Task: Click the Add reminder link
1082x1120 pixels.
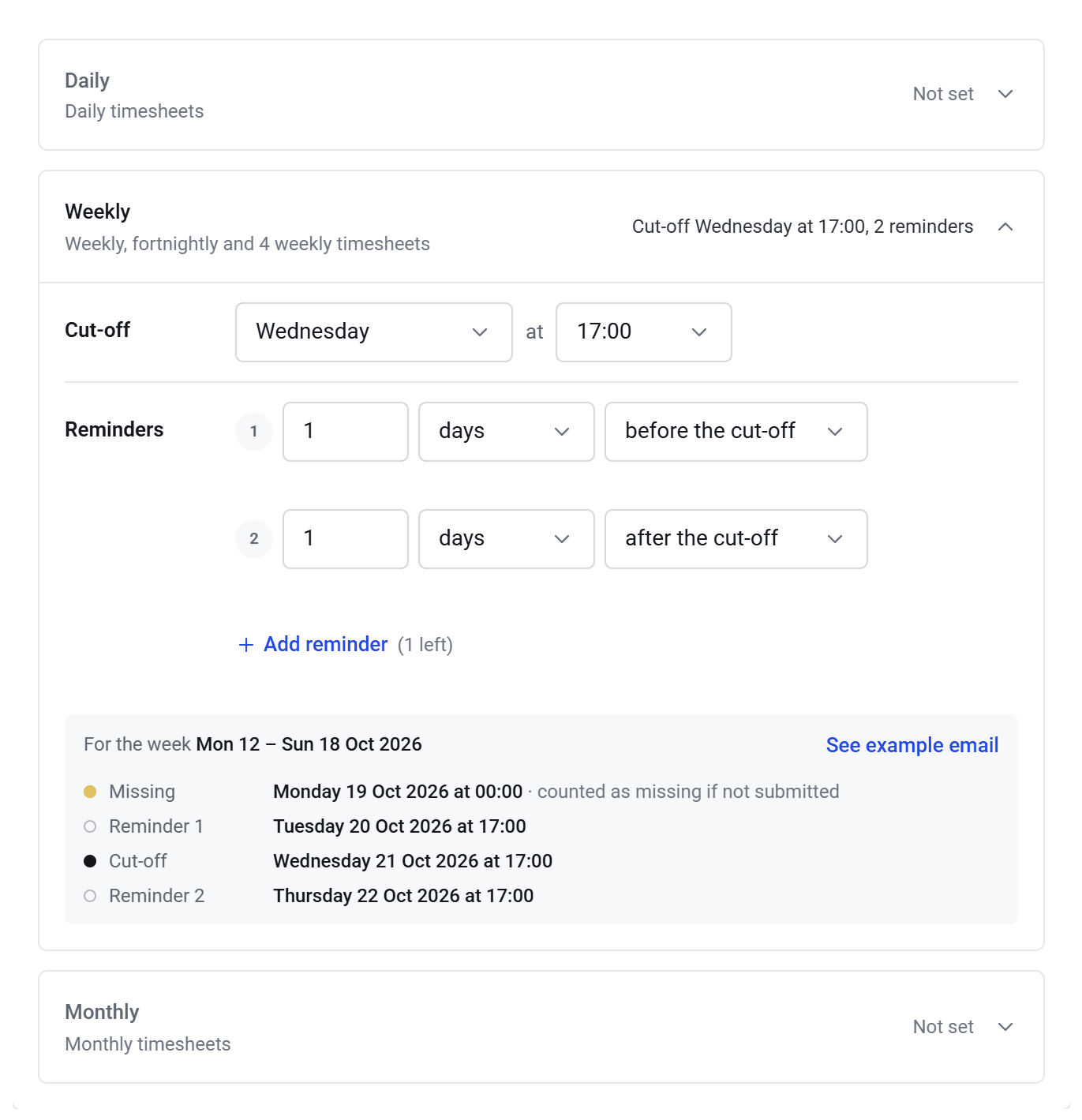Action: (x=325, y=645)
